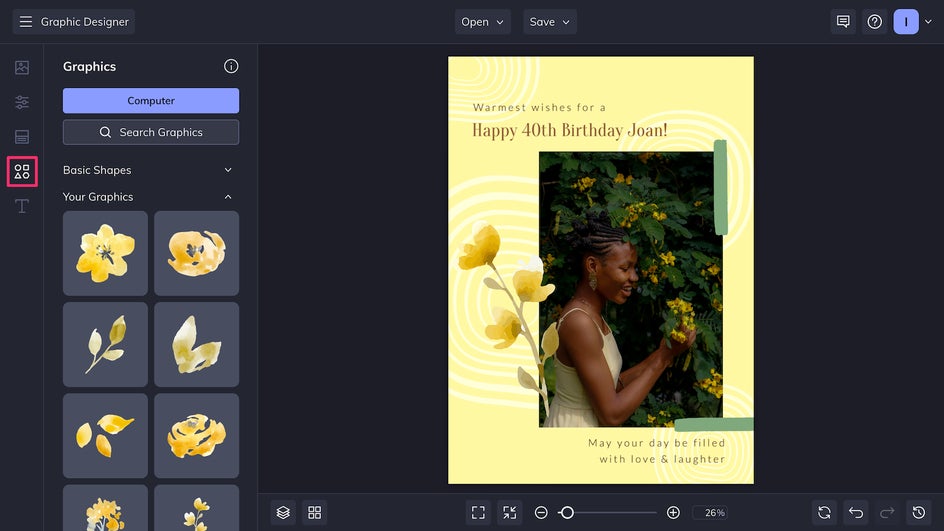Viewport: 944px width, 531px height.
Task: Open the Open dropdown menu
Action: click(x=482, y=22)
